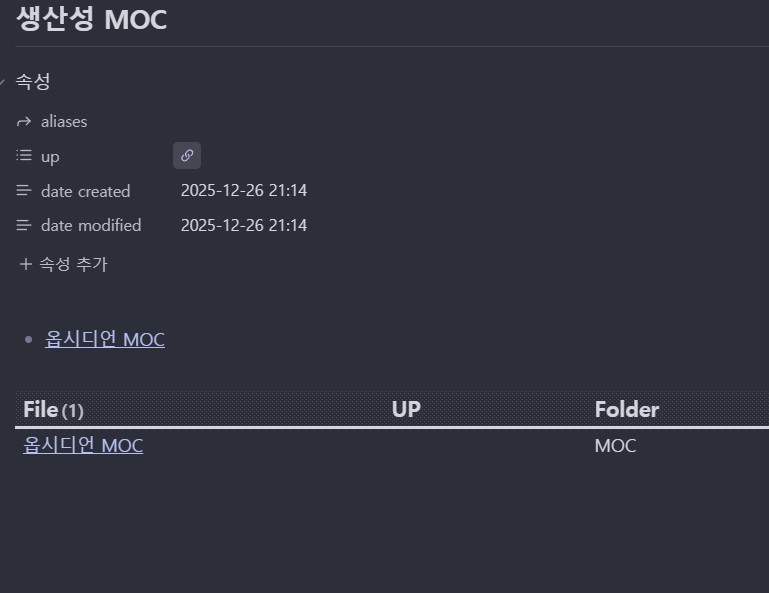
Task: Collapse the 속성 properties section chevron
Action: pos(3,80)
